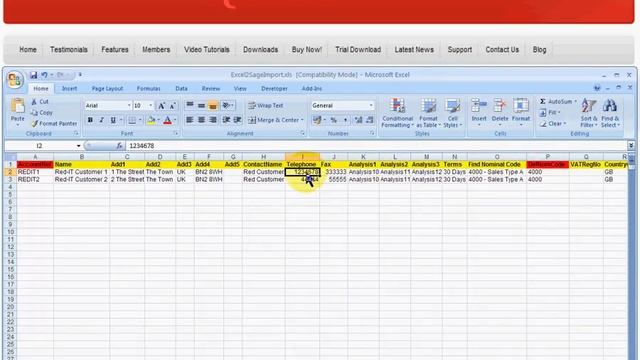The image size is (640, 360).
Task: Open the Video Tutorials page
Action: click(x=207, y=50)
